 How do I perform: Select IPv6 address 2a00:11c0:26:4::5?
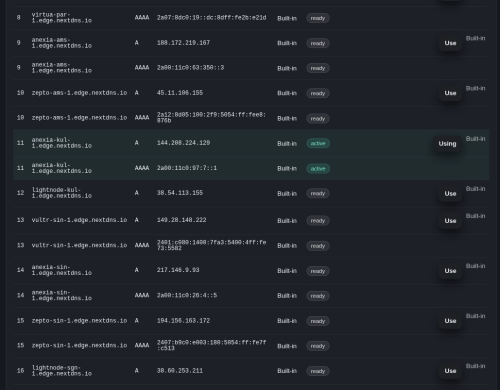pyautogui.click(x=187, y=295)
